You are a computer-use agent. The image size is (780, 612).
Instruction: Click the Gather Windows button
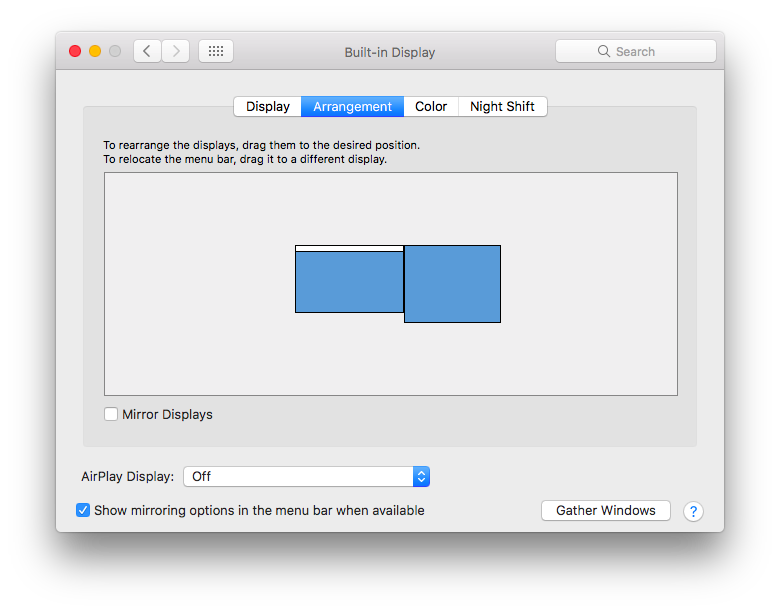605,510
